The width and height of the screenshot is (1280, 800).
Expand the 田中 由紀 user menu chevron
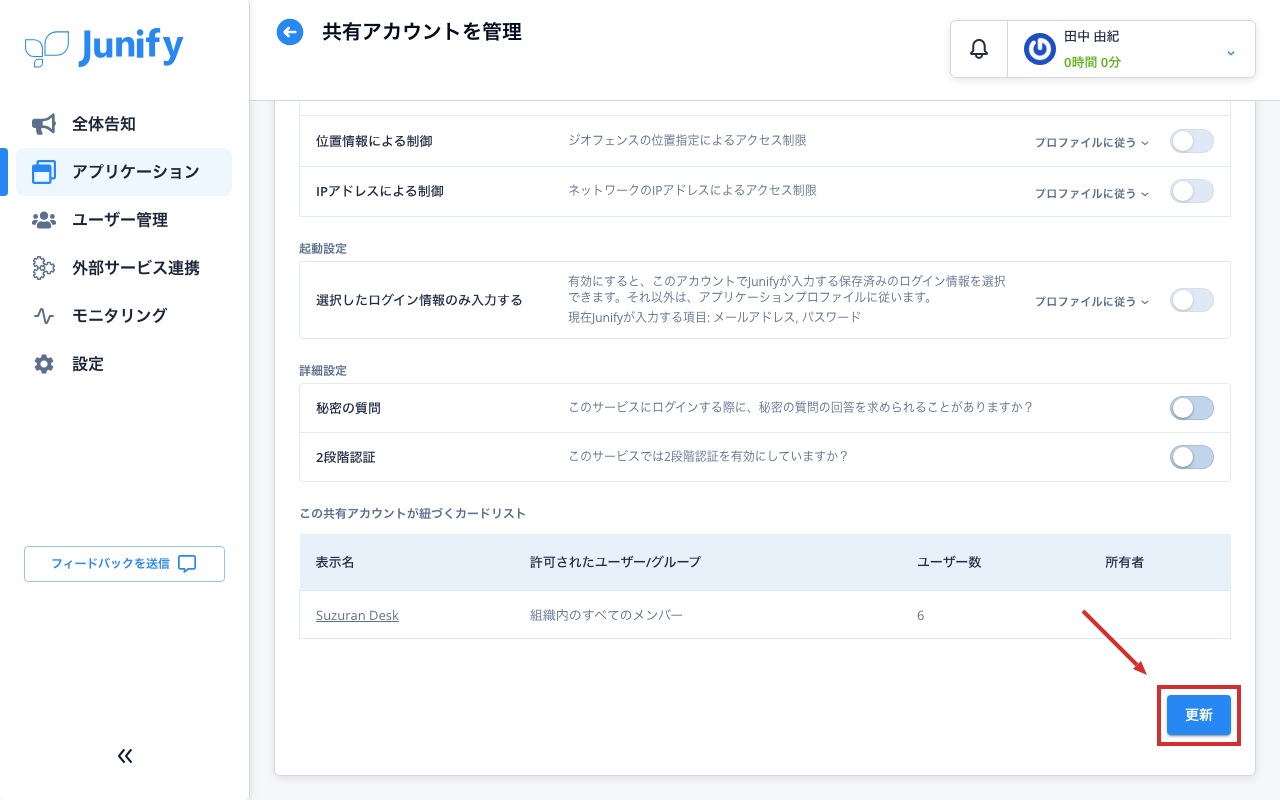tap(1231, 52)
